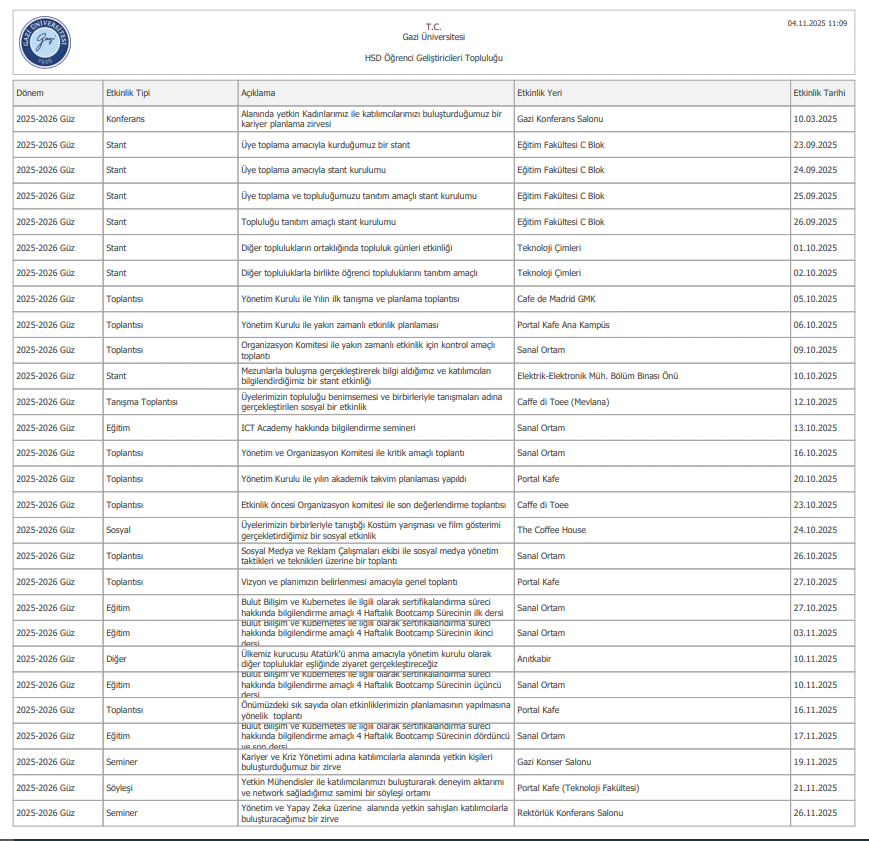The width and height of the screenshot is (869, 841).
Task: Select the Konferans event type cell
Action: click(126, 119)
